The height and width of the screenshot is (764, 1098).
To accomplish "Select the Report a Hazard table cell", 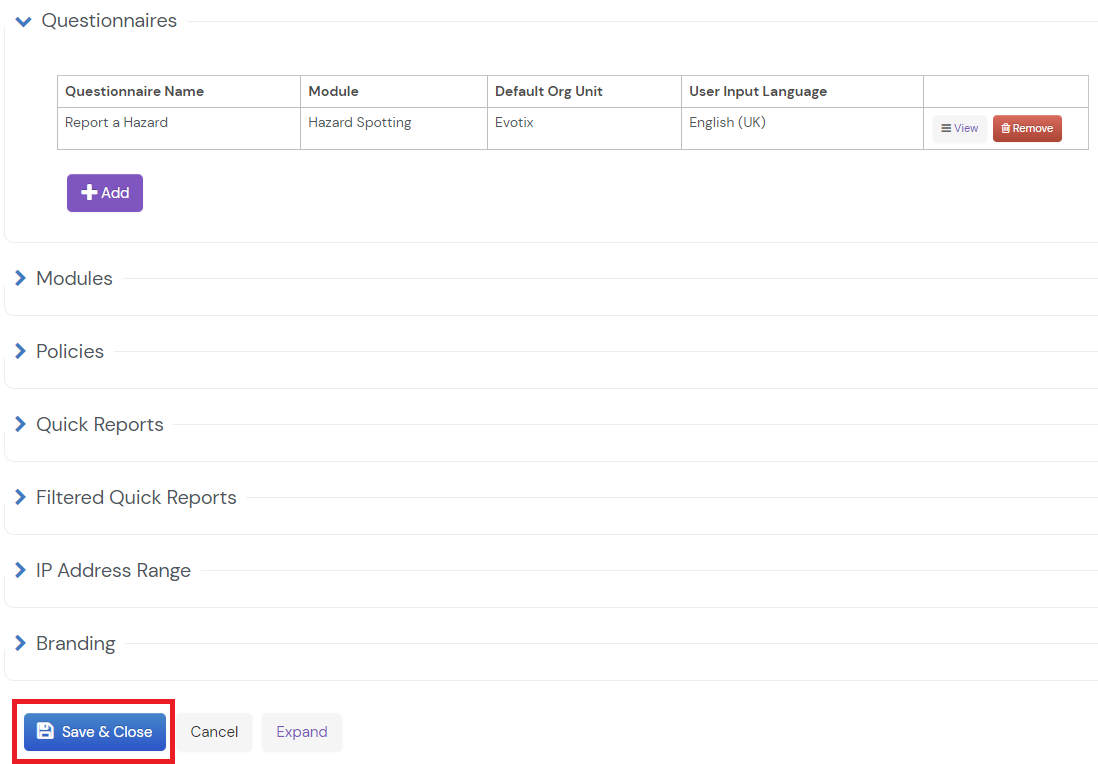I will 116,123.
